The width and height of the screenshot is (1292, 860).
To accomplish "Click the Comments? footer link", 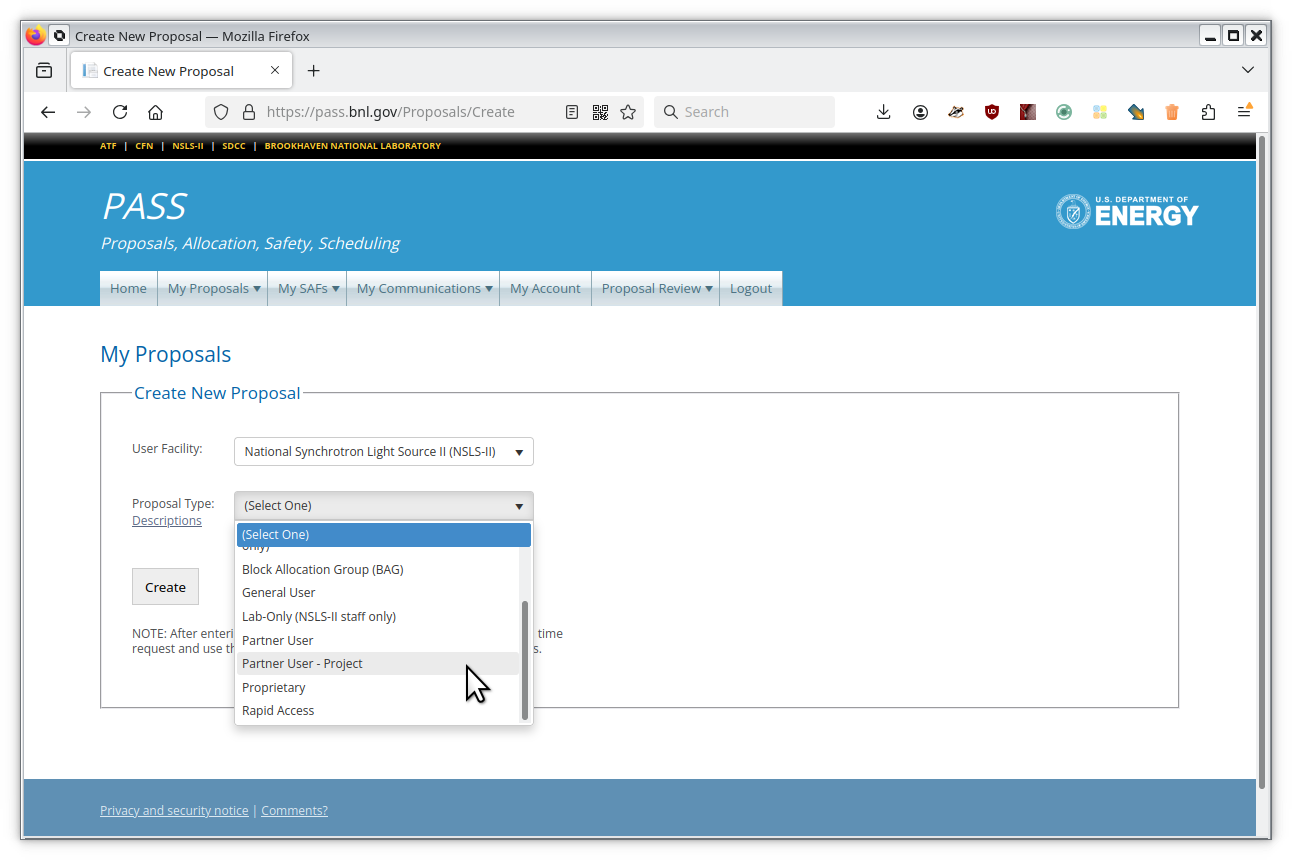I will 294,811.
